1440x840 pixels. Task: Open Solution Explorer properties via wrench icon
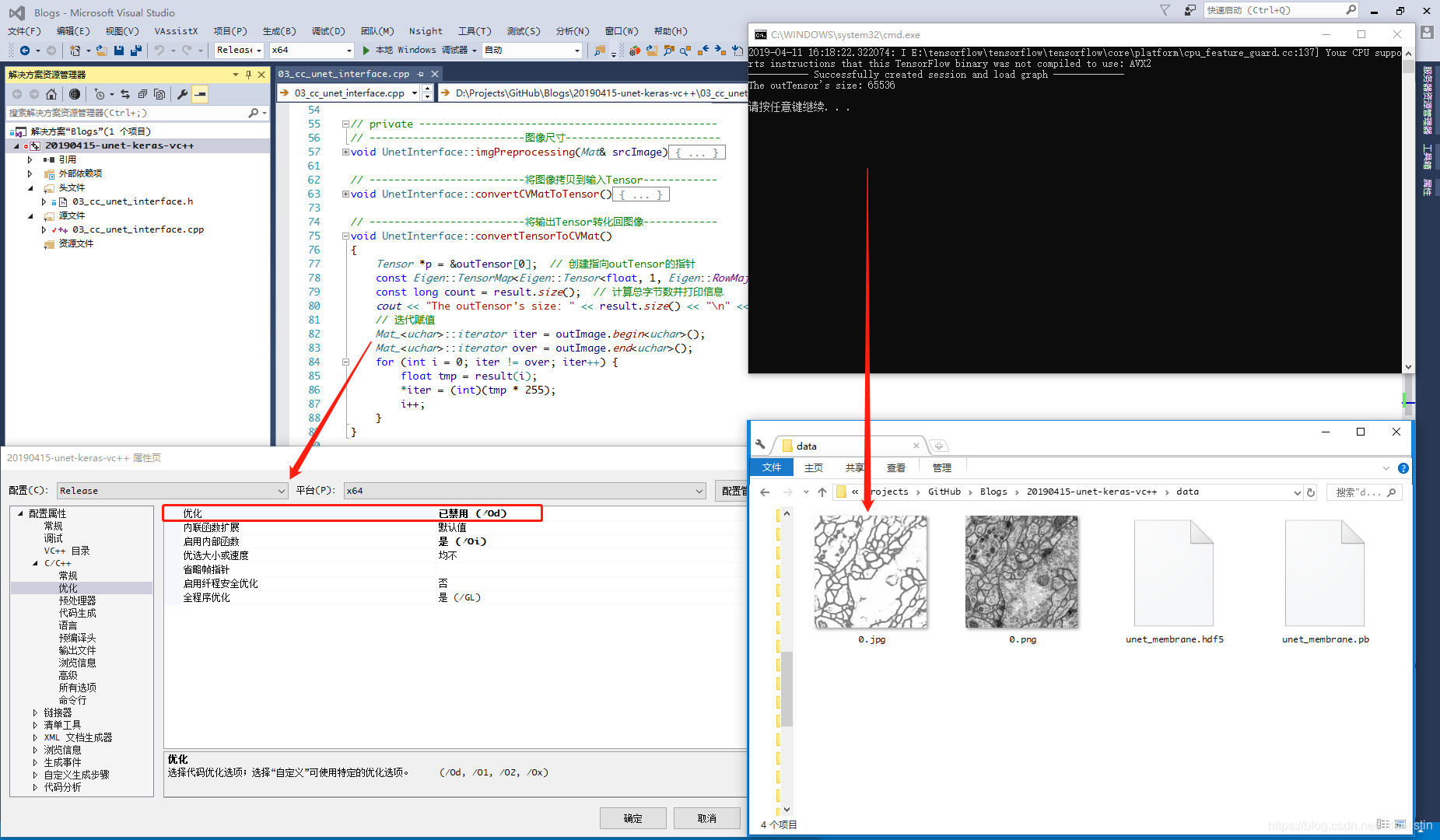click(x=182, y=95)
